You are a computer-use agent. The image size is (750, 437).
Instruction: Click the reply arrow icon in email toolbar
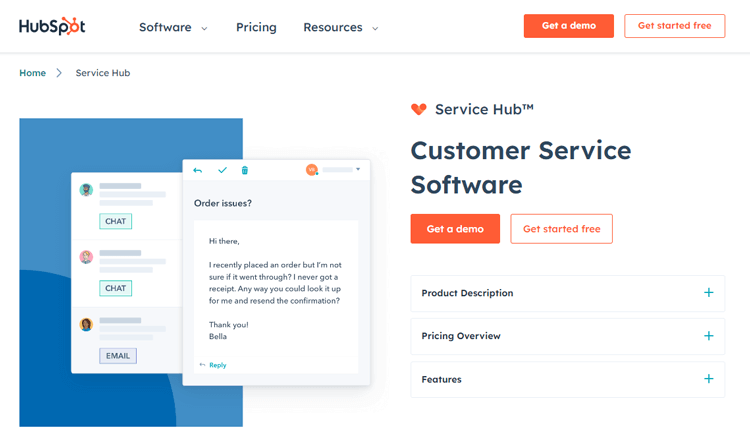(198, 170)
